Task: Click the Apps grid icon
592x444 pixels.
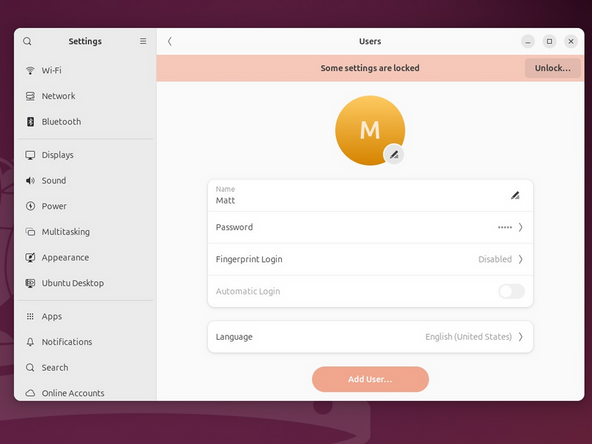Action: coord(30,316)
